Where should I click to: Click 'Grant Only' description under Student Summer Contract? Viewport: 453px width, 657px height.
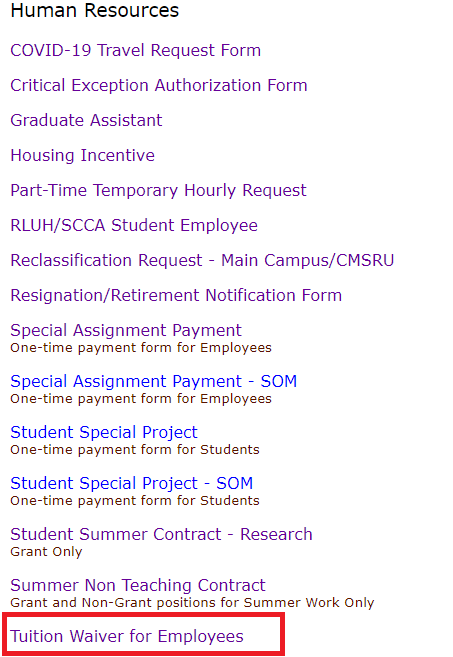[x=46, y=552]
